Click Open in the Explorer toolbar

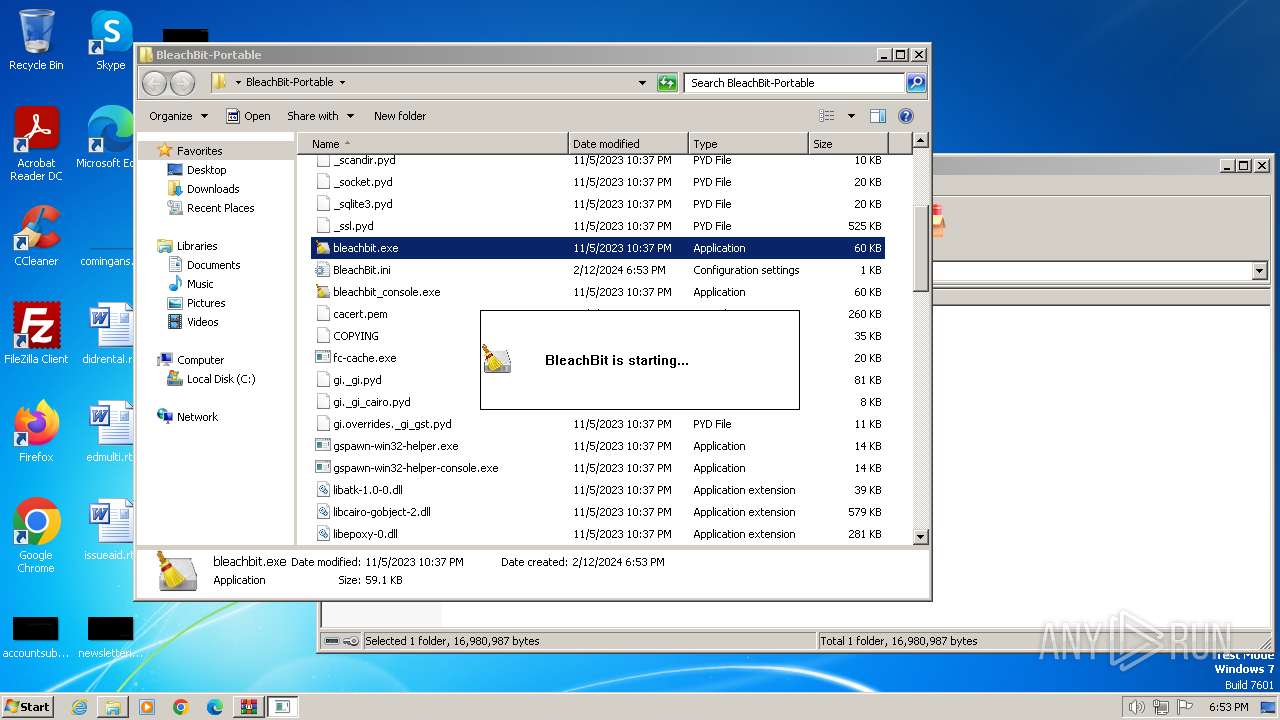pyautogui.click(x=248, y=116)
